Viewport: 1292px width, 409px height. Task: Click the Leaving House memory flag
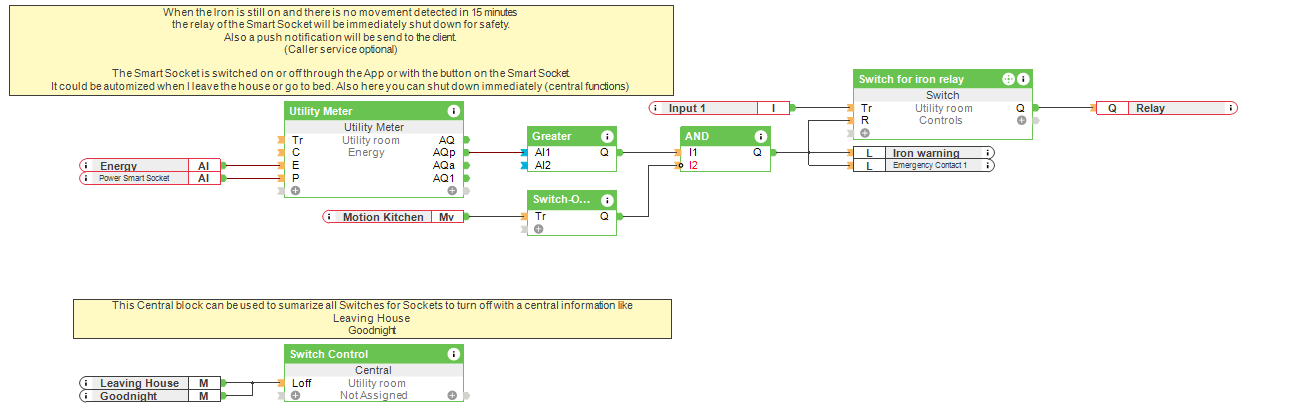pyautogui.click(x=140, y=383)
